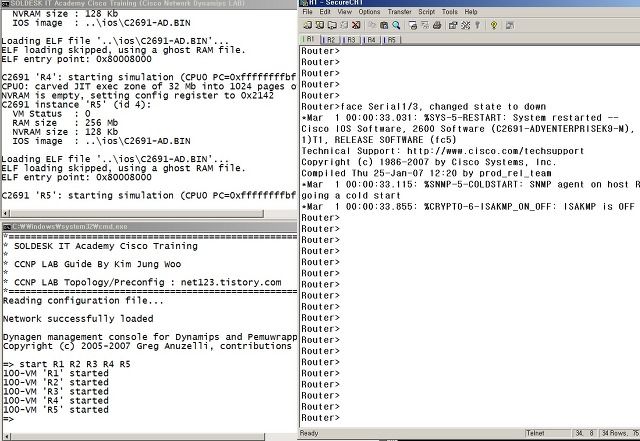The width and height of the screenshot is (640, 441).
Task: Click the '34, 8' cursor position status entry
Action: tap(585, 433)
